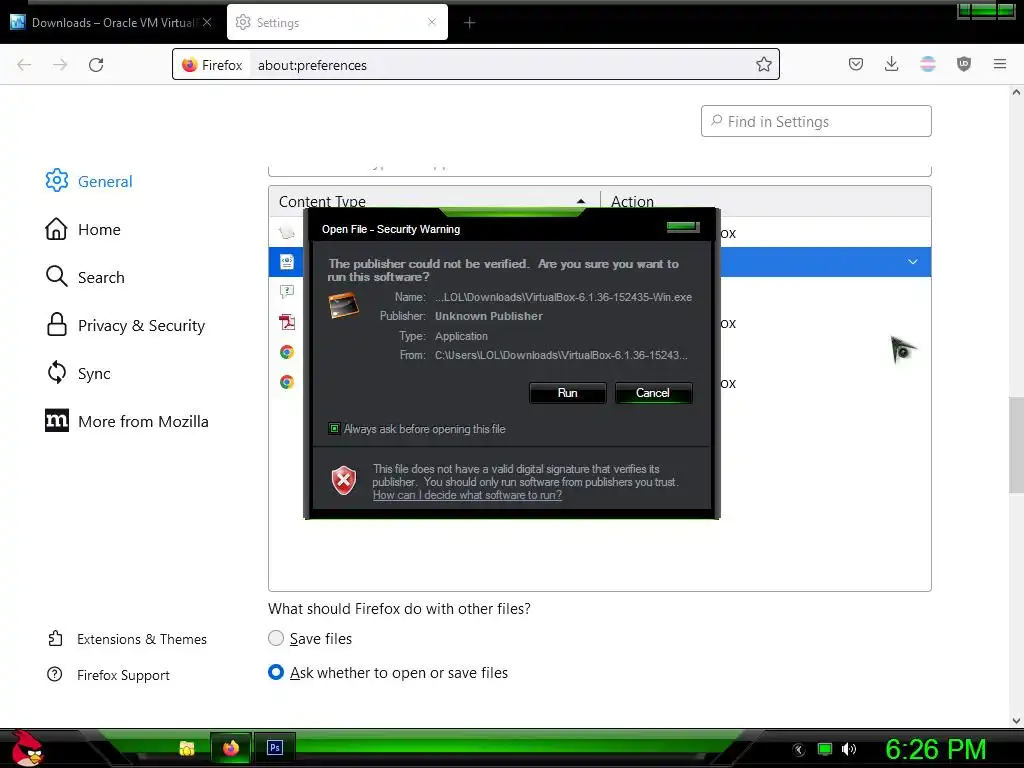Open the Pocket save icon
The height and width of the screenshot is (768, 1024).
pos(856,64)
